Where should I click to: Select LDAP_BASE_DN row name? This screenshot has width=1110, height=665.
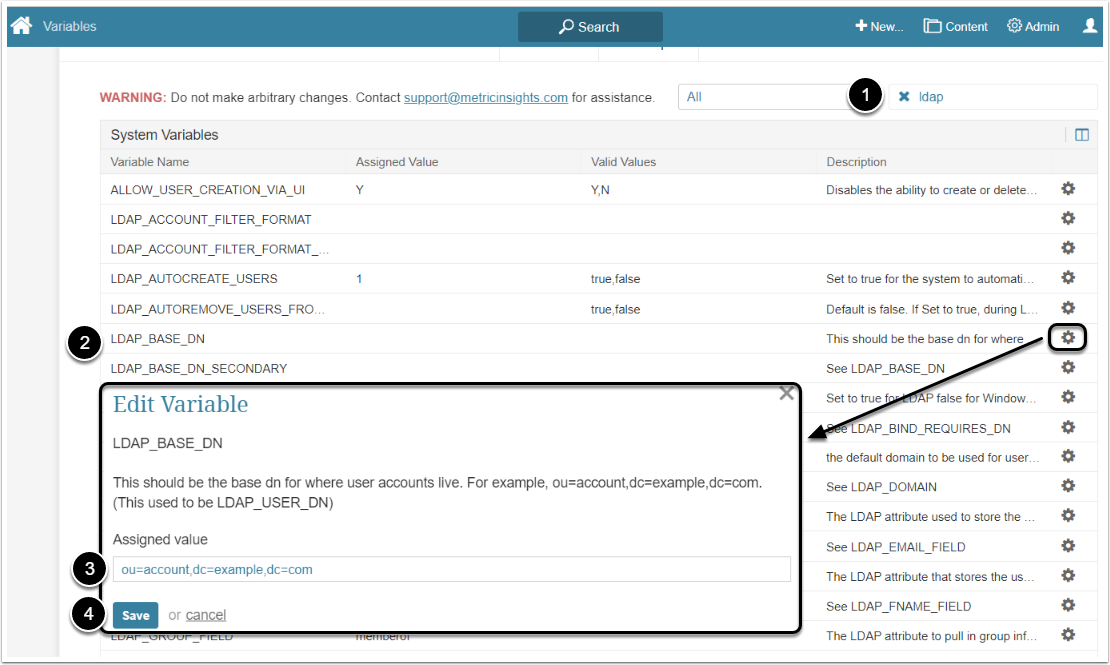point(158,339)
